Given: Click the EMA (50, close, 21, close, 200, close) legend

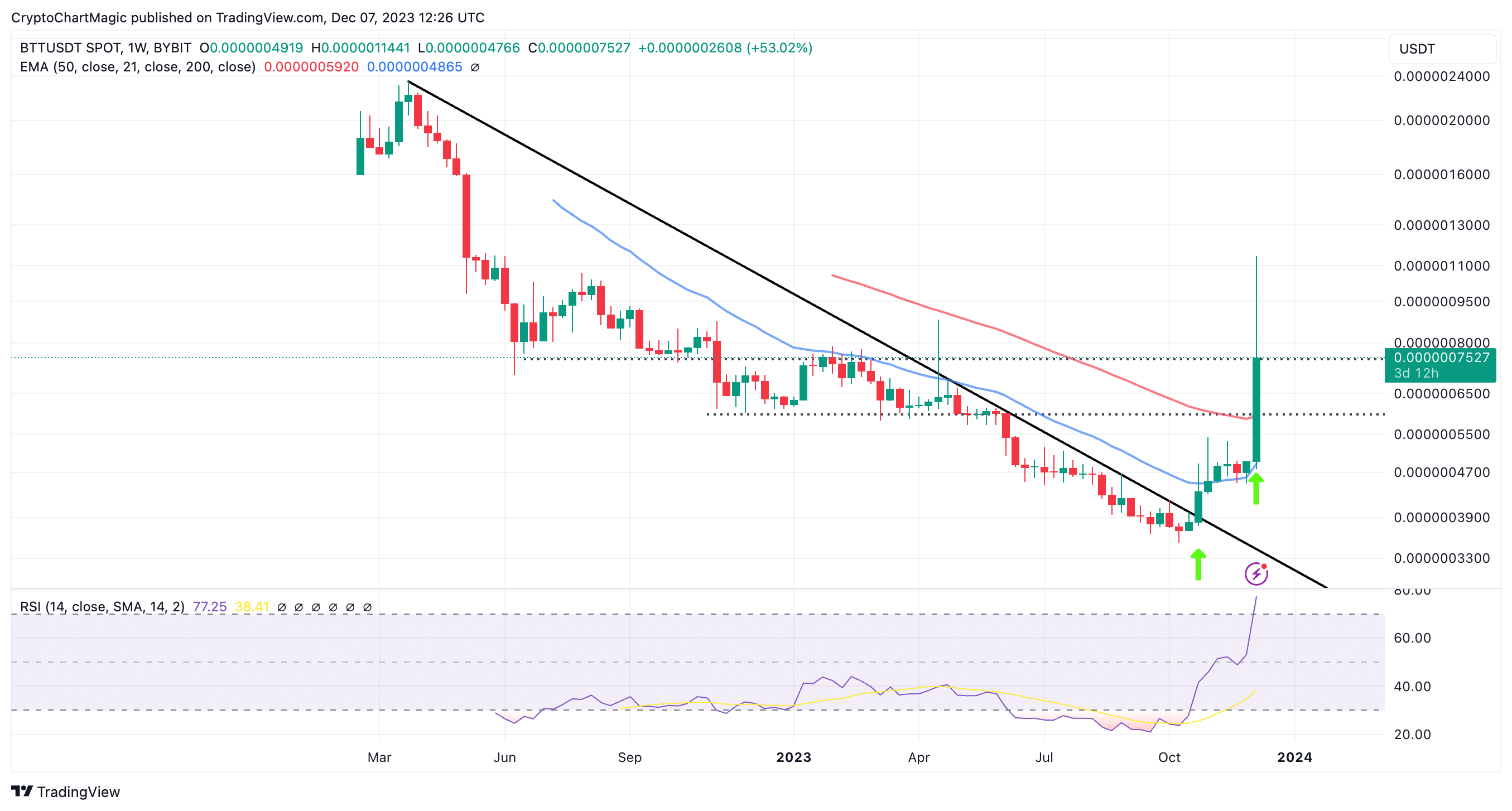Looking at the screenshot, I should (x=138, y=67).
